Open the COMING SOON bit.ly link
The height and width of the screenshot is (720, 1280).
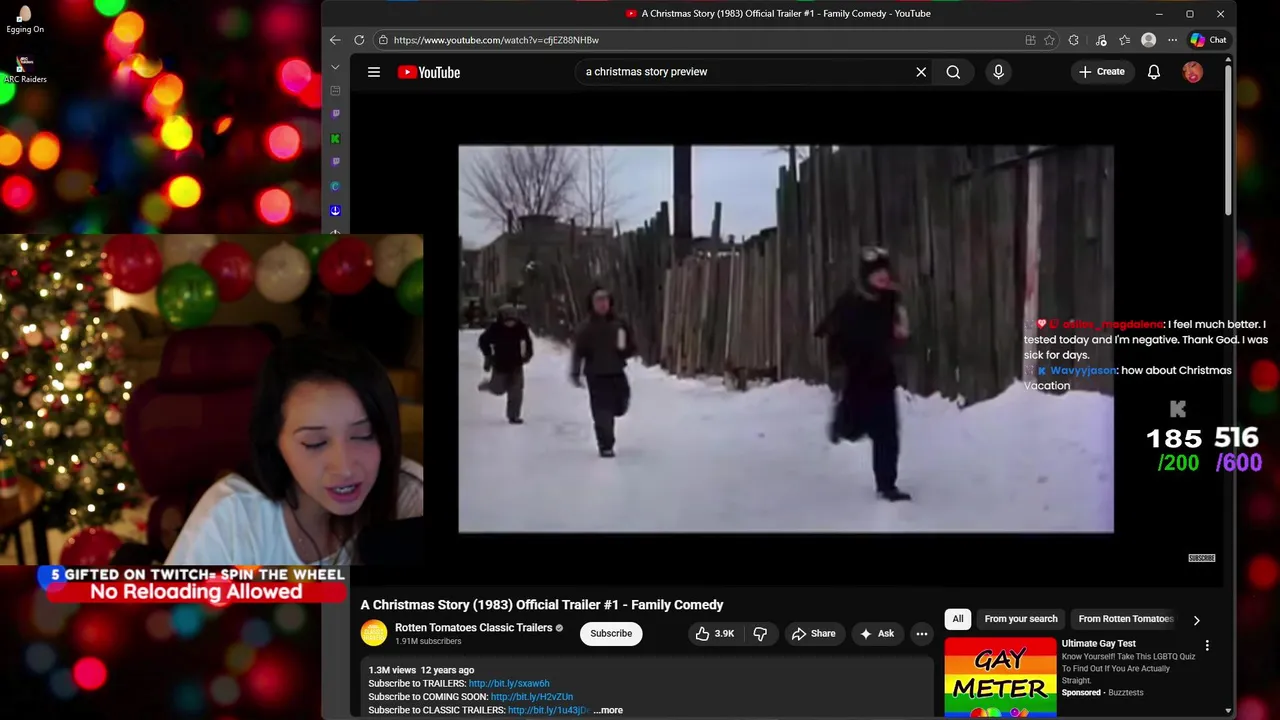point(532,696)
